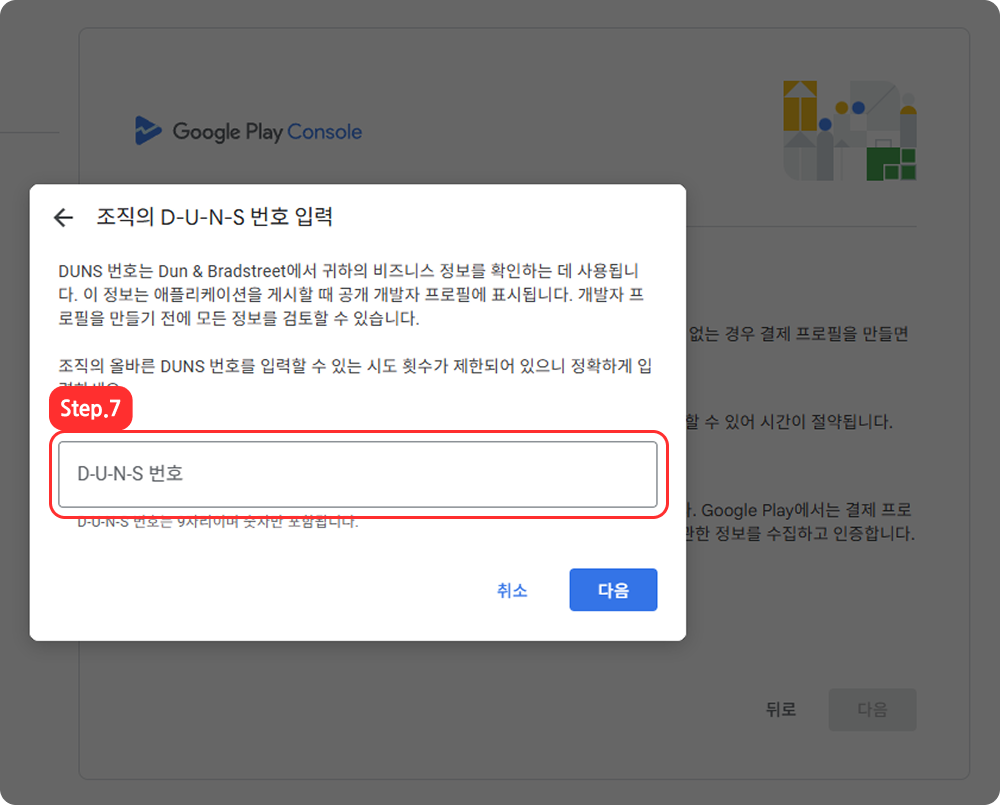Focus the D-U-N-S 번호 input field
The image size is (1000, 805).
(357, 474)
